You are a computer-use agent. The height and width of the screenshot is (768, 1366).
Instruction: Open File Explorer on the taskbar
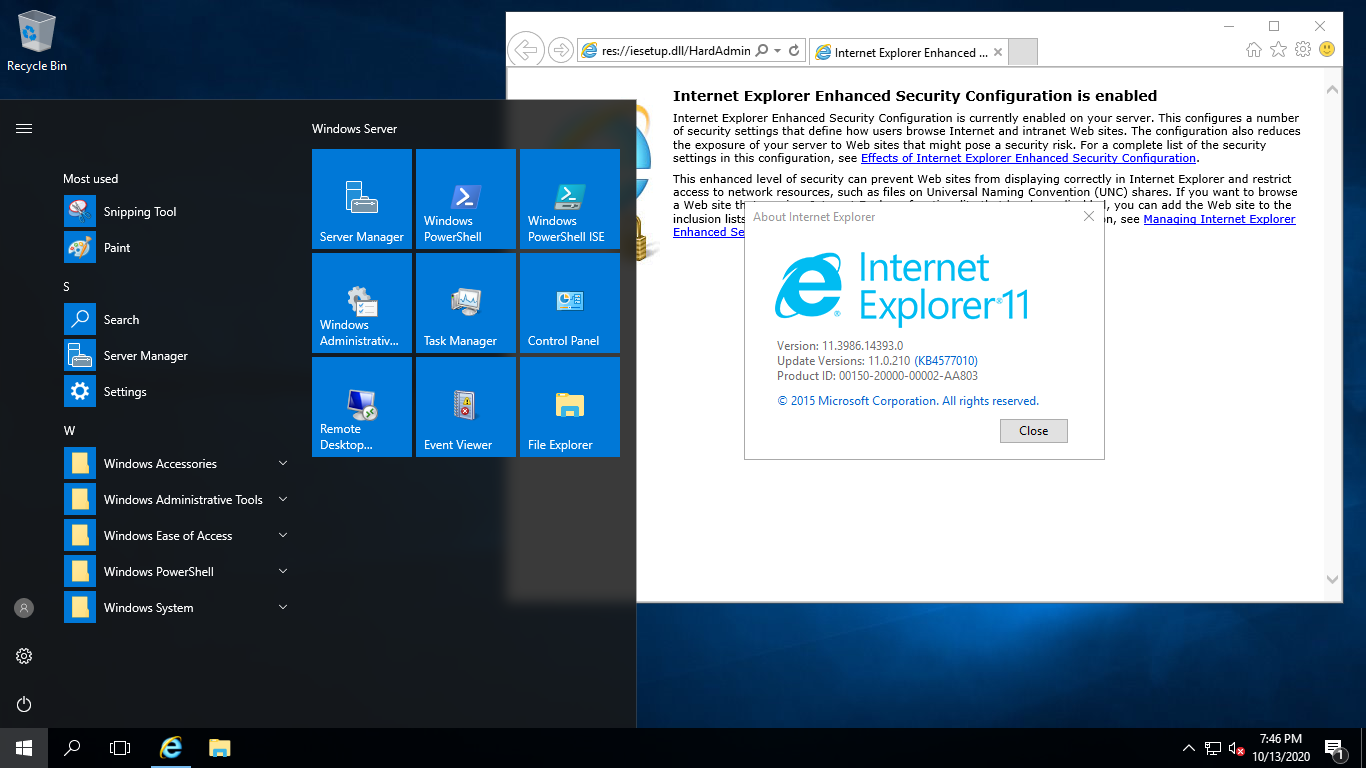[x=220, y=748]
